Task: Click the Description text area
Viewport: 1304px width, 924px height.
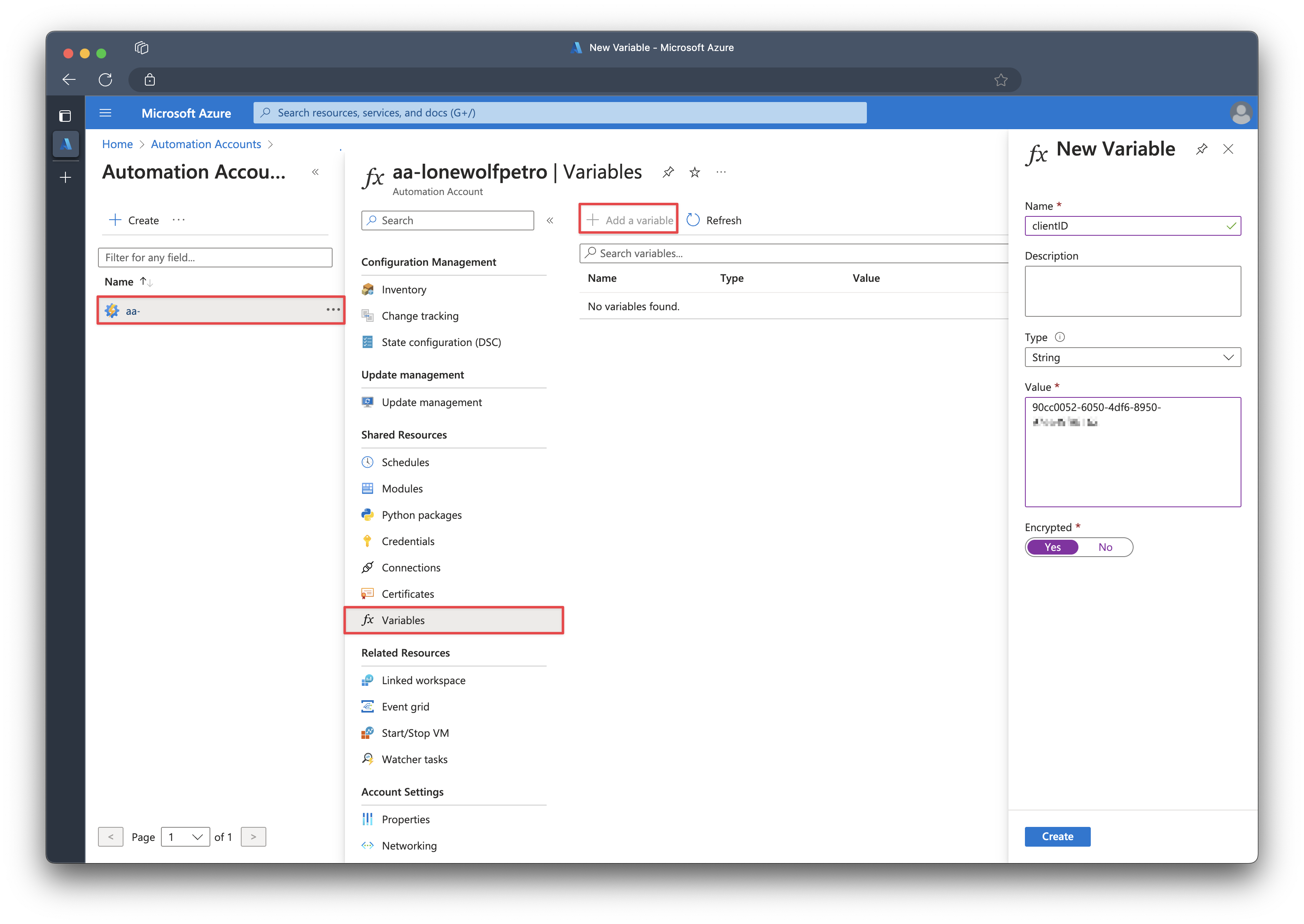Action: click(x=1132, y=291)
